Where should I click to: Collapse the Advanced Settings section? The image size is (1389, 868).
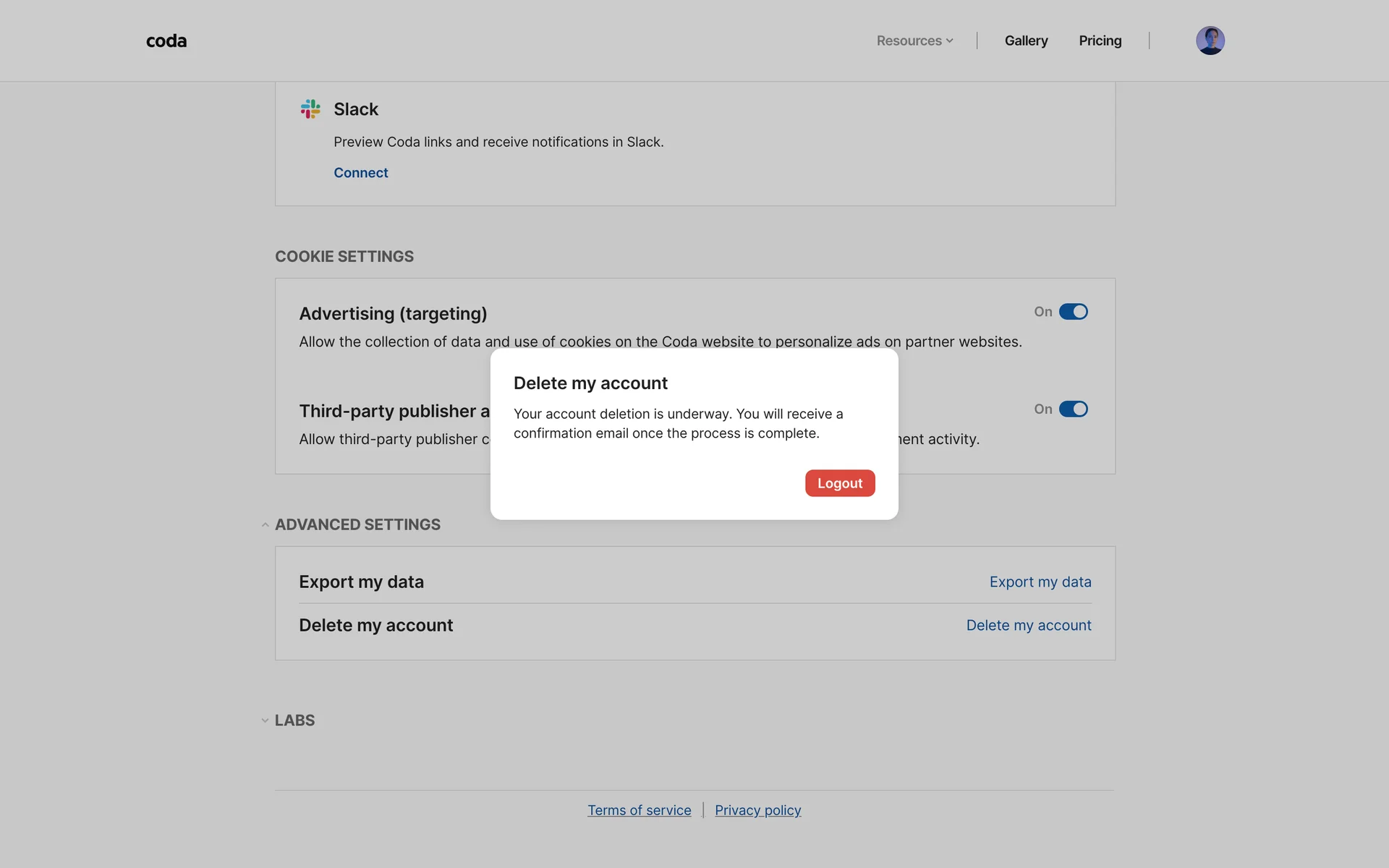[265, 525]
